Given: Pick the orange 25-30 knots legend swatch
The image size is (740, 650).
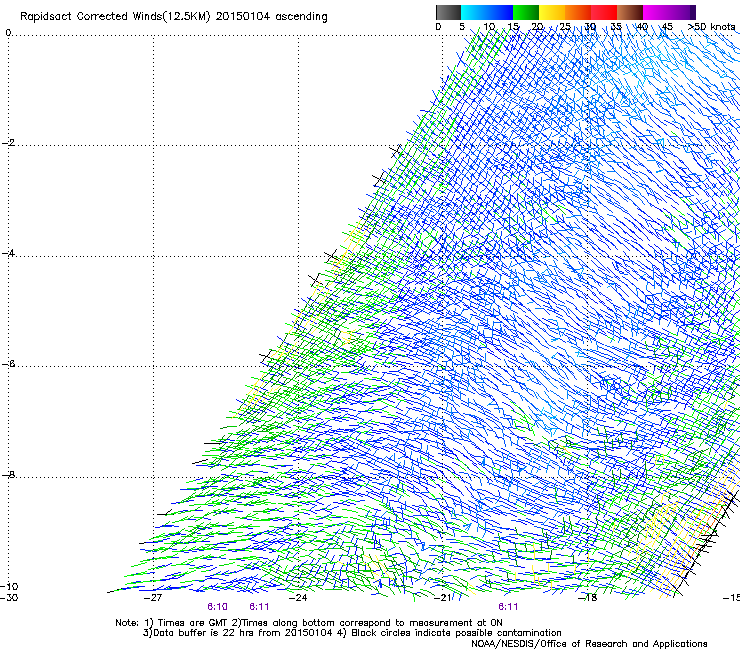Looking at the screenshot, I should [578, 12].
